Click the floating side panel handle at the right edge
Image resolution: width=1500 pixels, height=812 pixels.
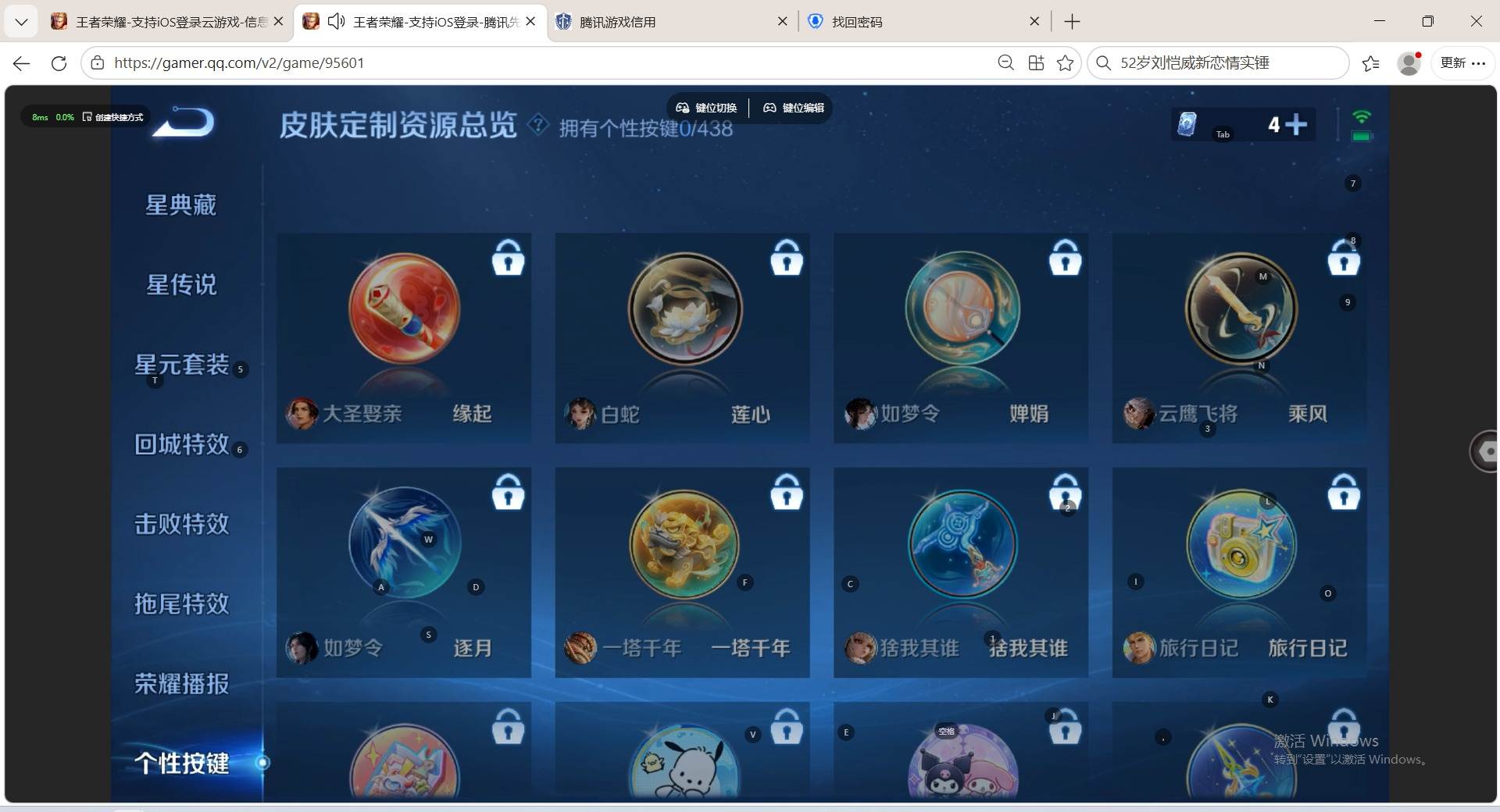(1484, 451)
